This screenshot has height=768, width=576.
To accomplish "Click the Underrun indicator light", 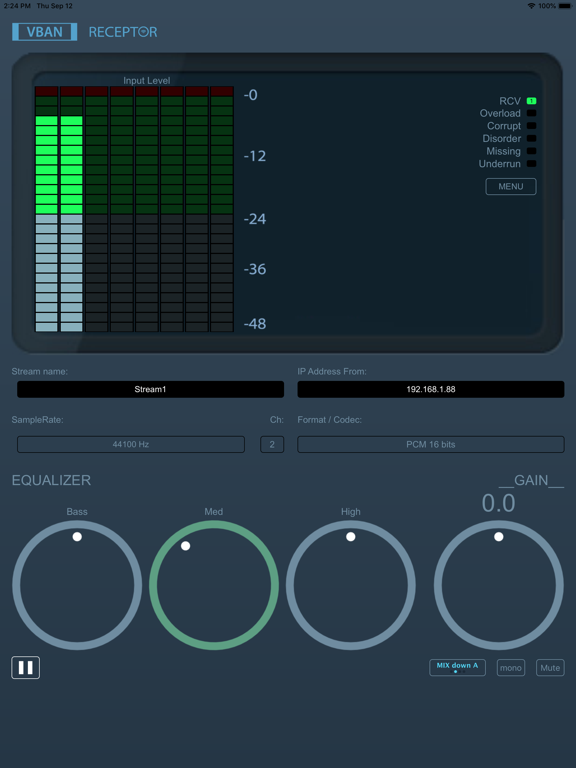I will pyautogui.click(x=531, y=164).
